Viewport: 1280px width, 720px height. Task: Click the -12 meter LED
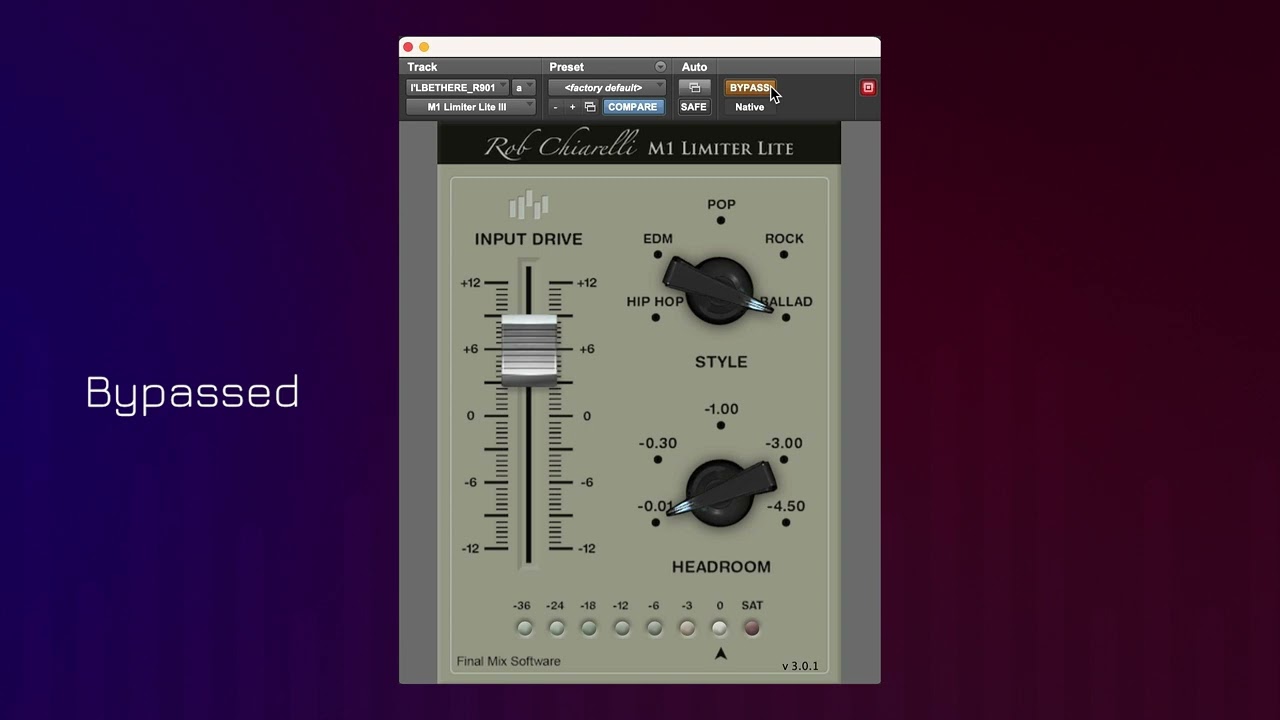pyautogui.click(x=622, y=628)
